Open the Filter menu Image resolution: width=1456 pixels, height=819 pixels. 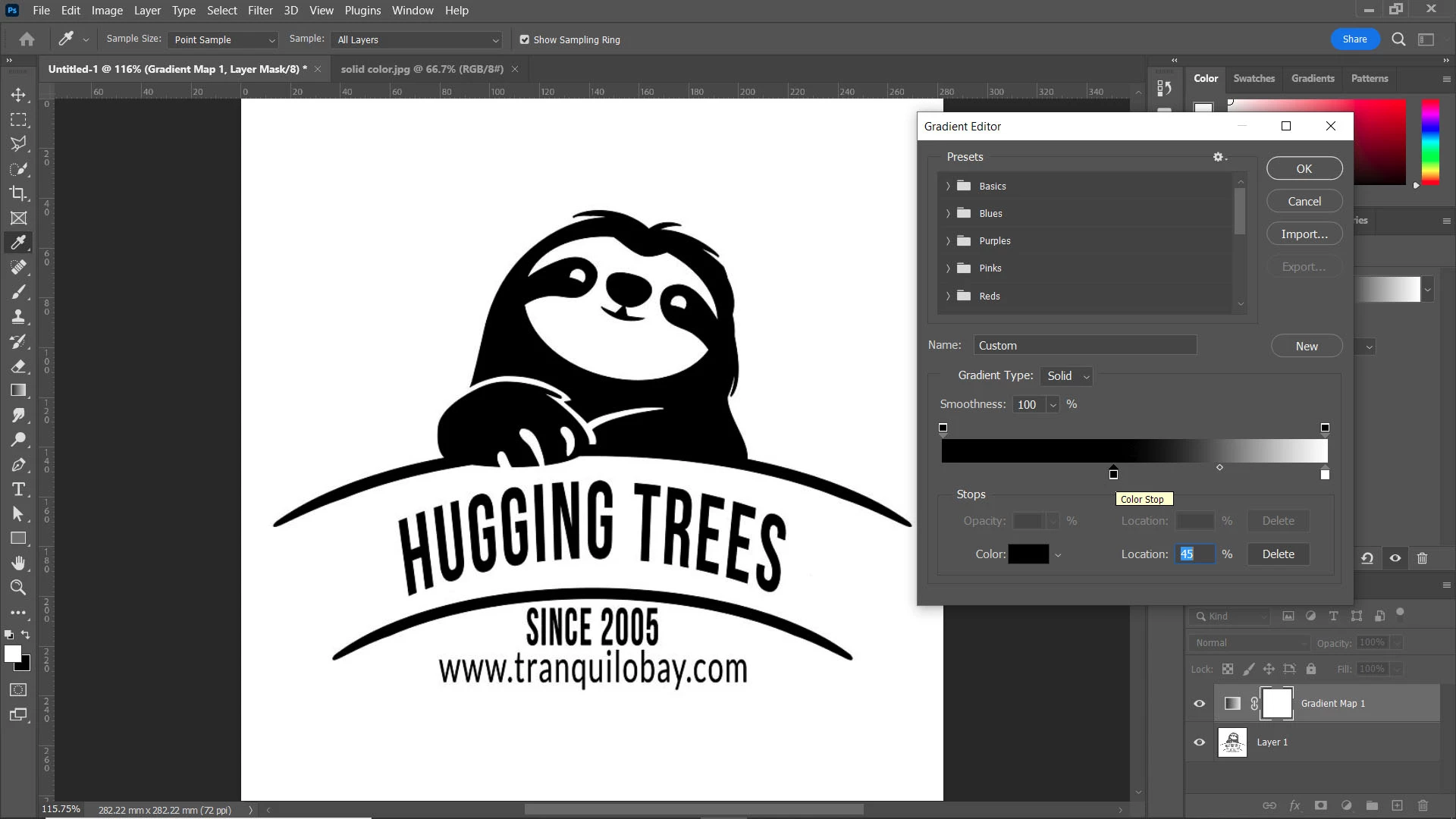click(260, 11)
